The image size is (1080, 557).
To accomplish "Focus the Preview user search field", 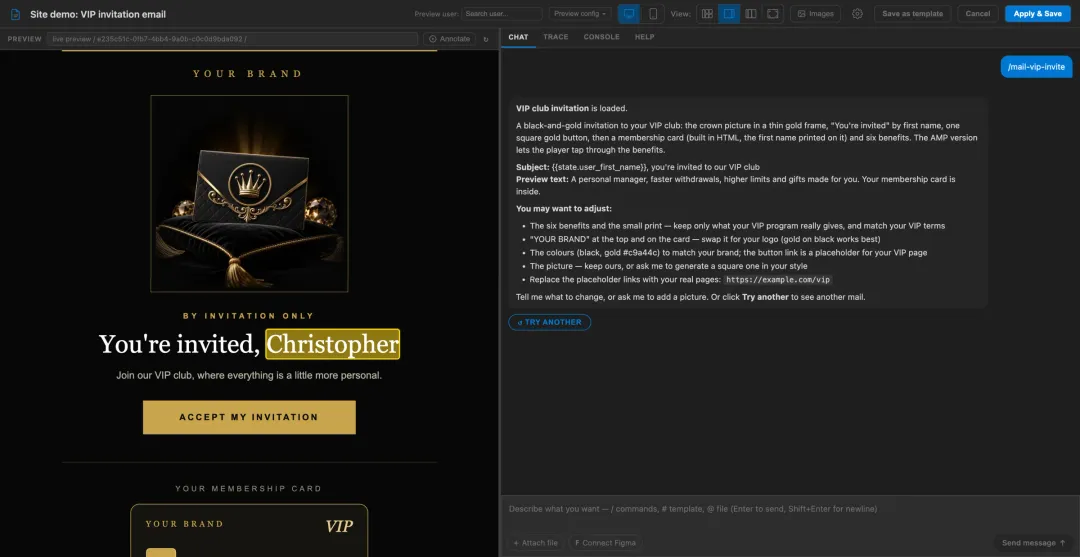I will (x=501, y=14).
